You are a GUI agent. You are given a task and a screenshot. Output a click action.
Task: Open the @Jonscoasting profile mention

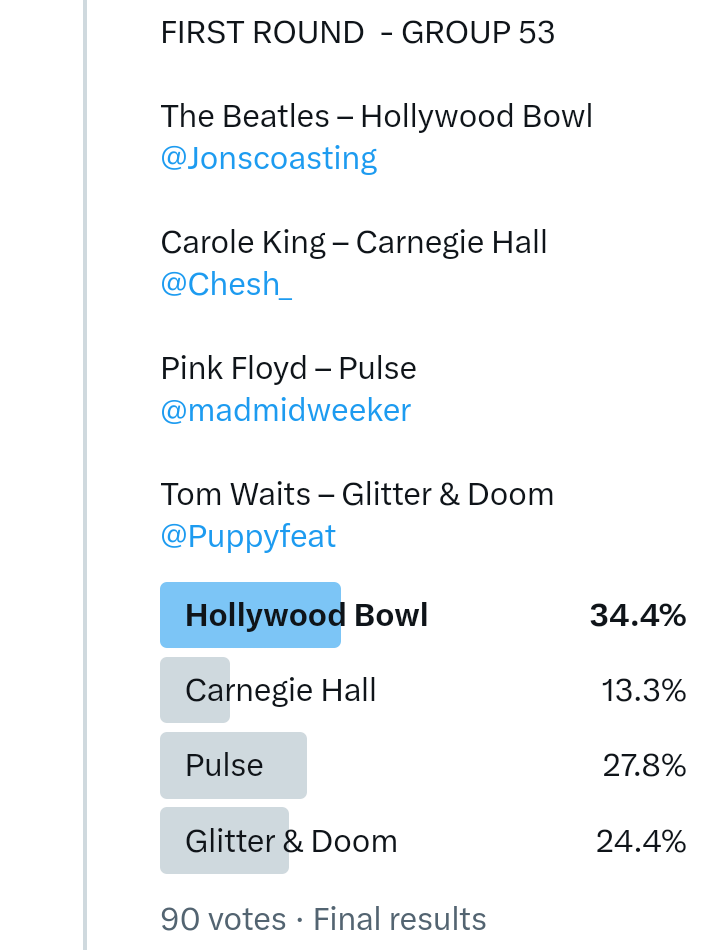[269, 158]
